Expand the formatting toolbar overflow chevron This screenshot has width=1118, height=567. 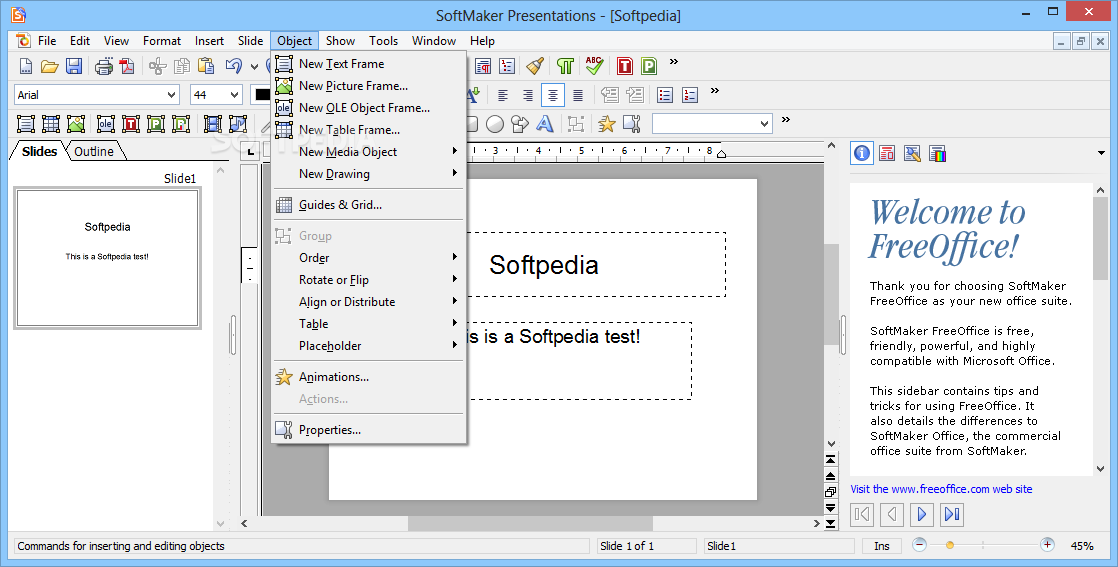pyautogui.click(x=715, y=91)
